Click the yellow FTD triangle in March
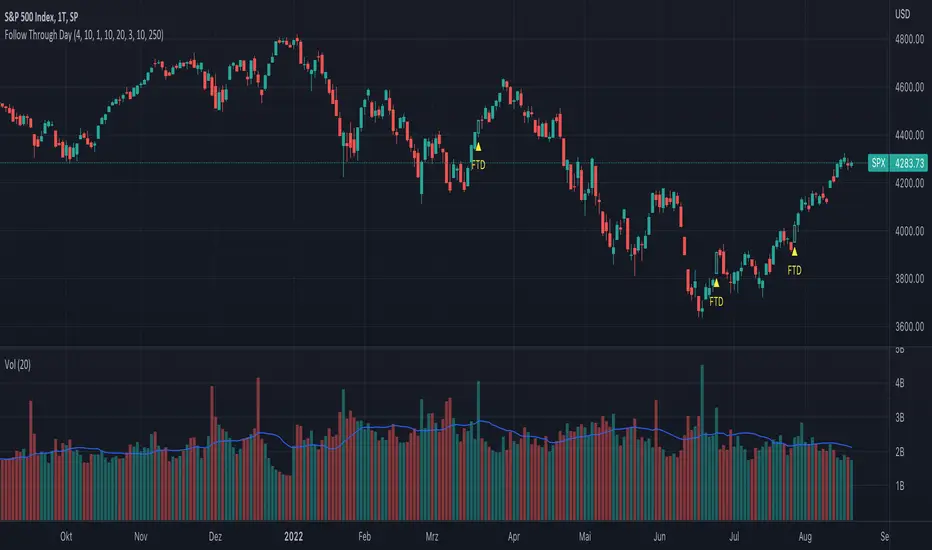Image resolution: width=932 pixels, height=550 pixels. coord(479,147)
